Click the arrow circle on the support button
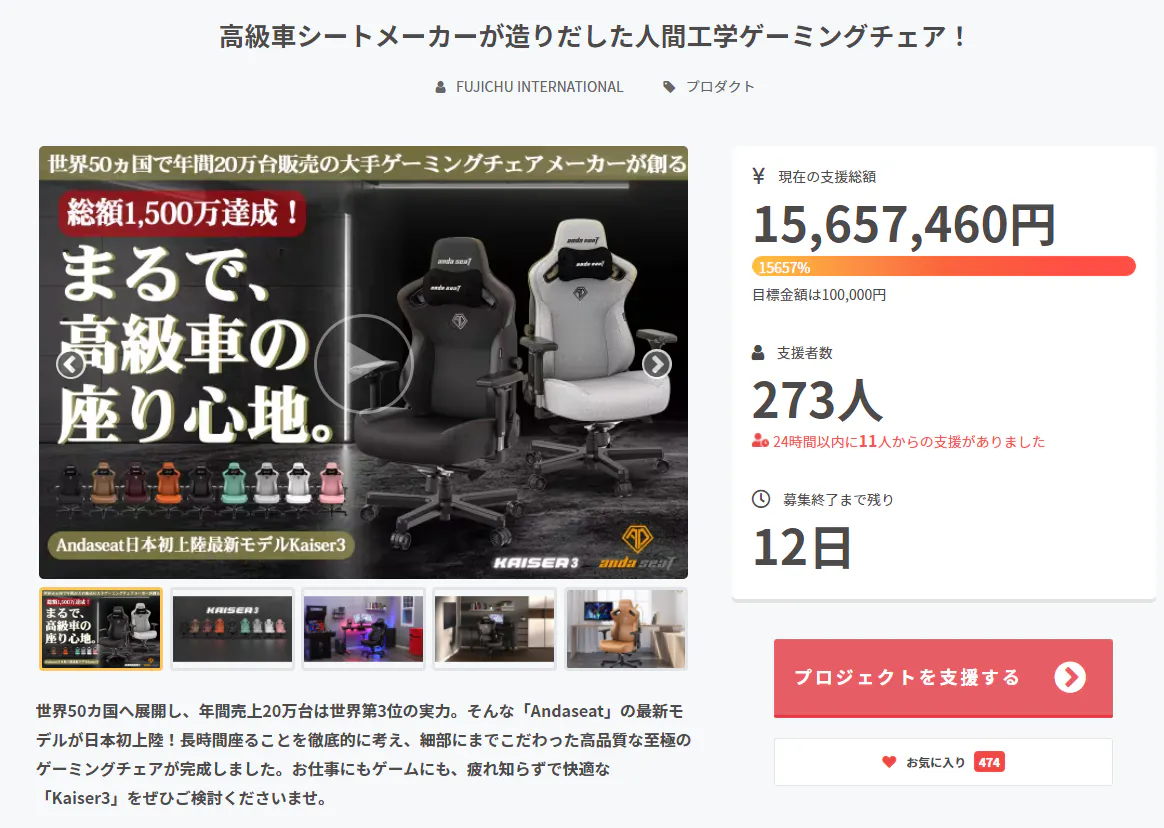The height and width of the screenshot is (828, 1164). click(x=1070, y=677)
